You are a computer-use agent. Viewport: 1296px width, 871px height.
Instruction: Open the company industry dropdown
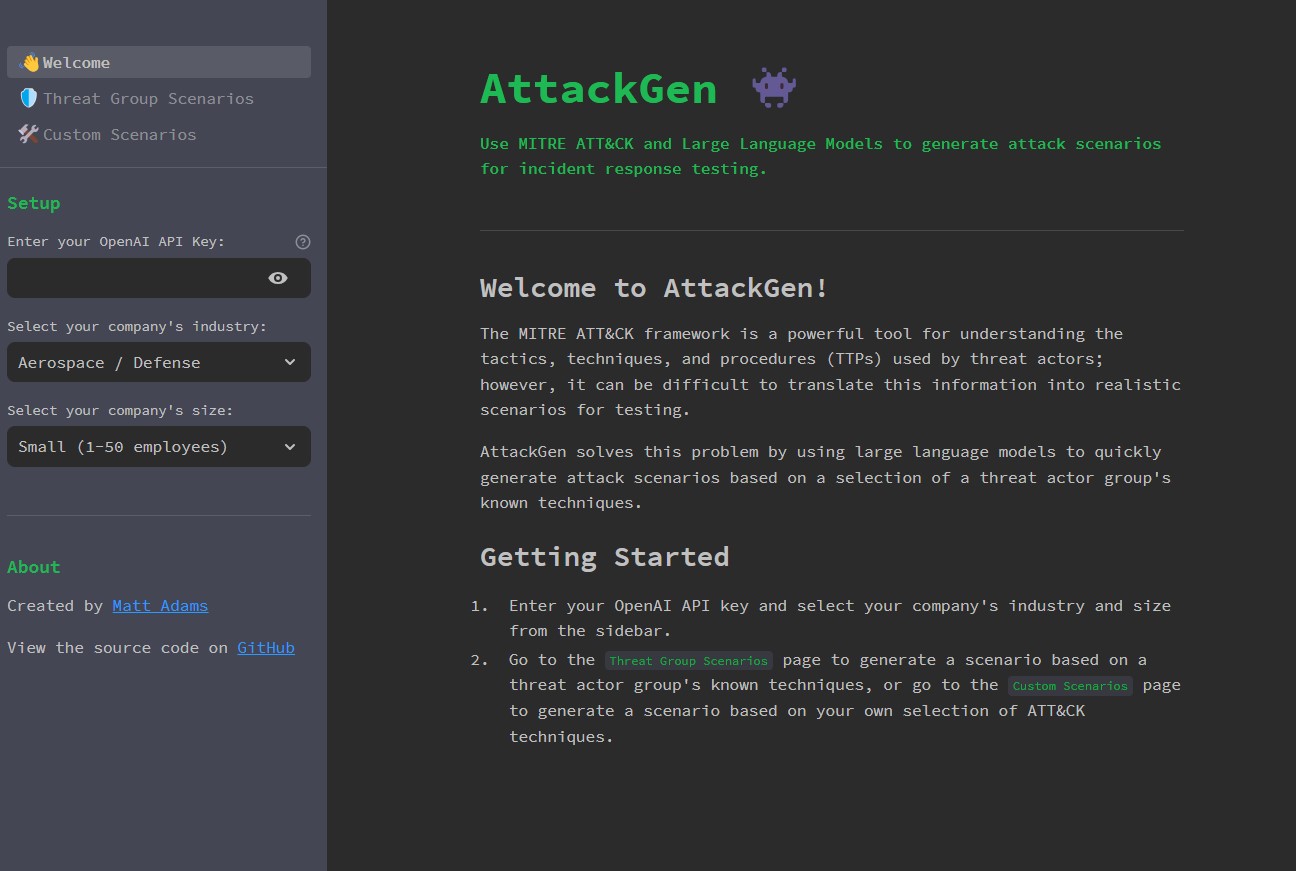pyautogui.click(x=159, y=362)
